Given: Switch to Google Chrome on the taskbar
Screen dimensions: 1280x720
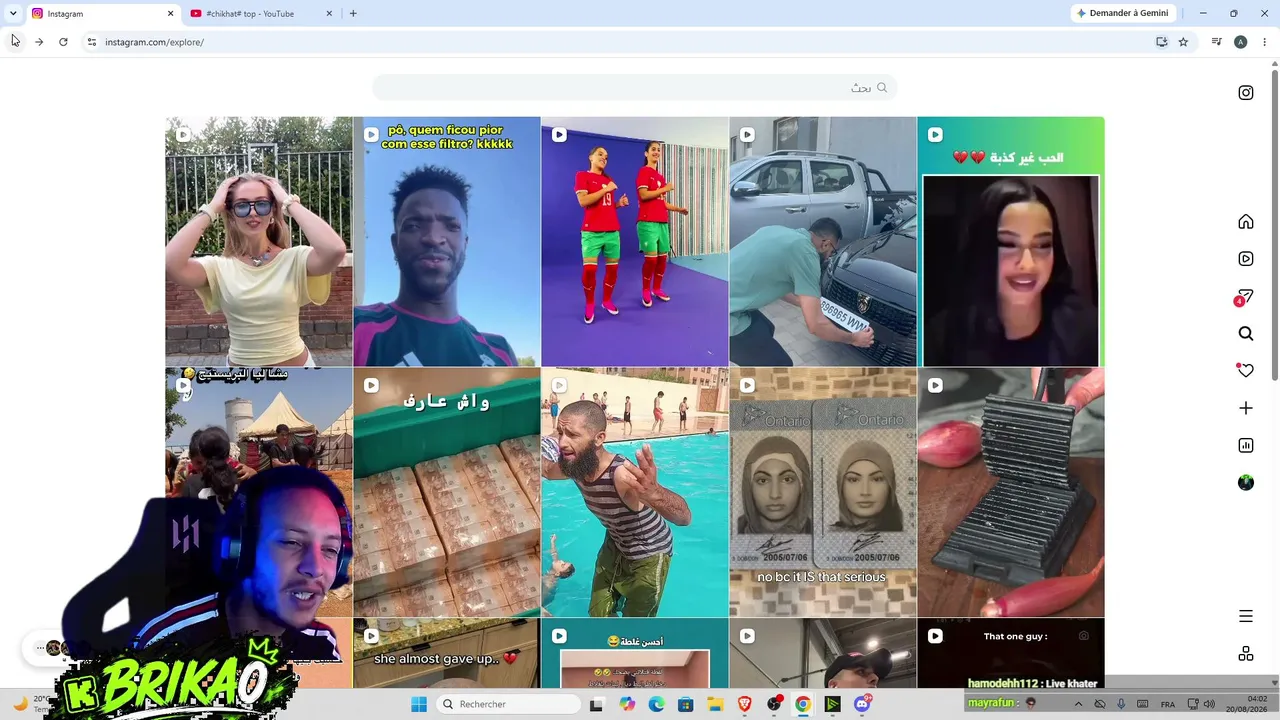Looking at the screenshot, I should [x=803, y=704].
